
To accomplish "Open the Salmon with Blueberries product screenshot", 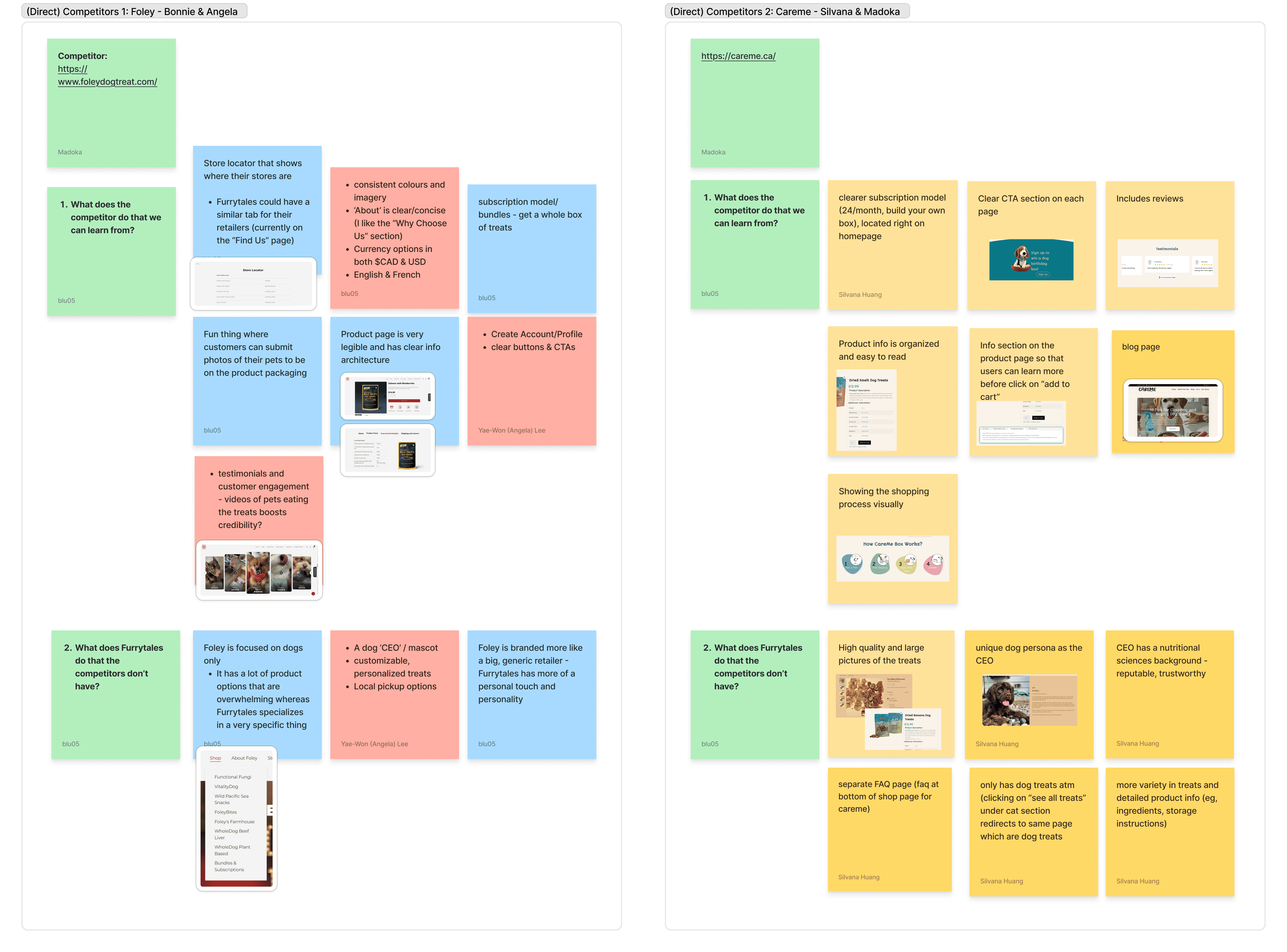I will coord(387,396).
